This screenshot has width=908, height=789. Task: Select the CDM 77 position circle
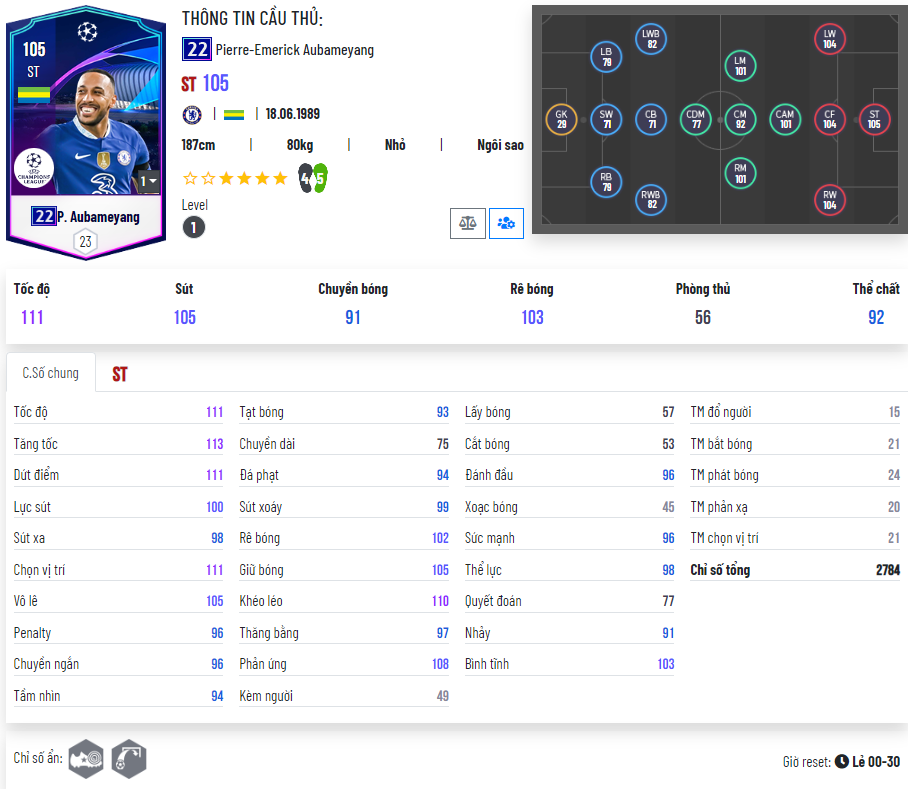695,119
